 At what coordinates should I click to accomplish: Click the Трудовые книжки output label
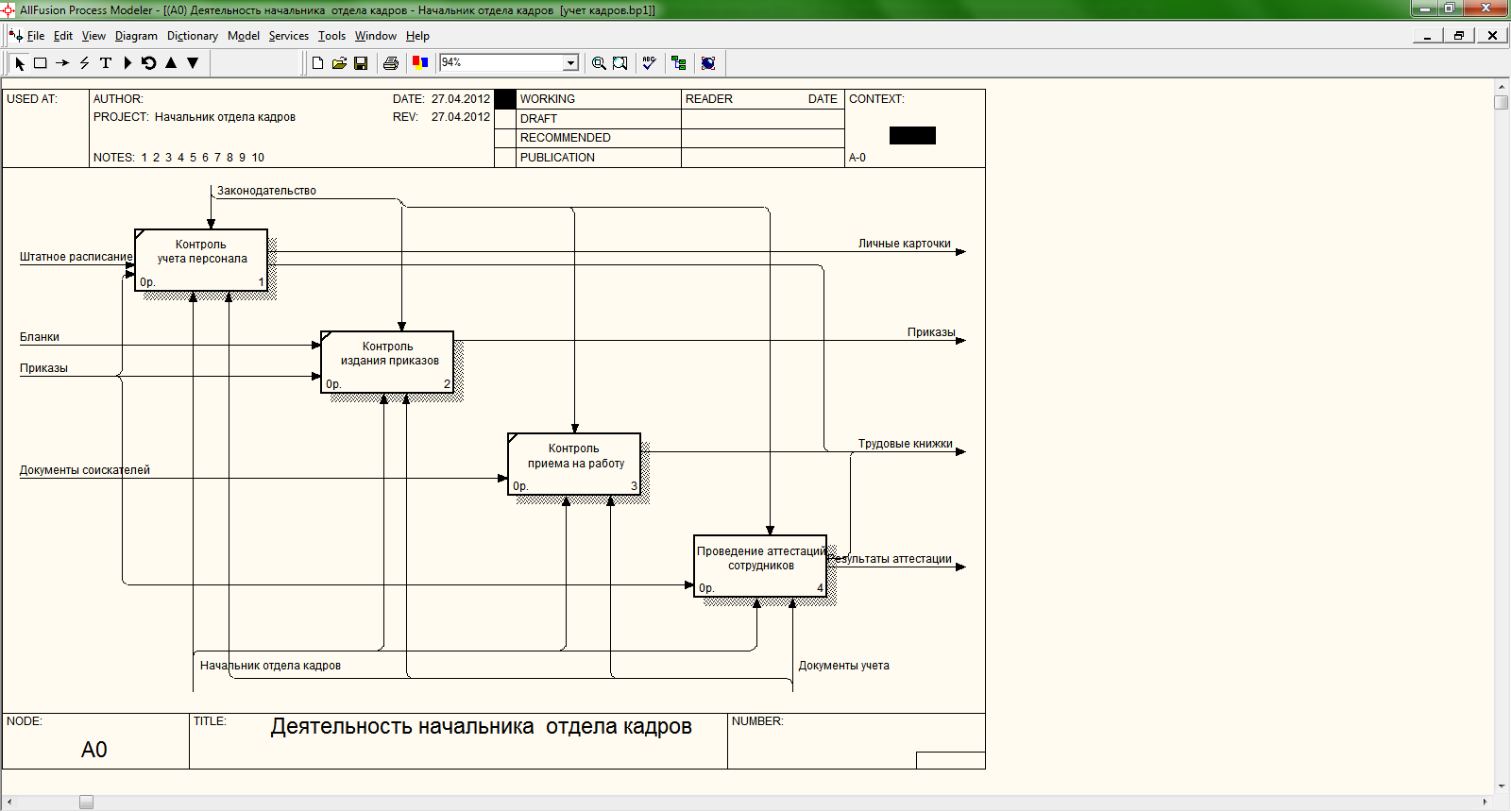[906, 444]
